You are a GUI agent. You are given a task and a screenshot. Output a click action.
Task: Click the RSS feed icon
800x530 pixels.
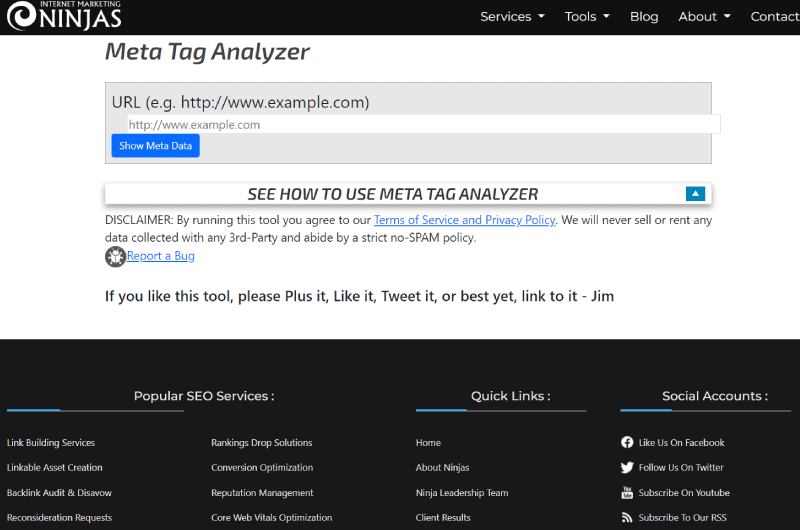(x=627, y=518)
